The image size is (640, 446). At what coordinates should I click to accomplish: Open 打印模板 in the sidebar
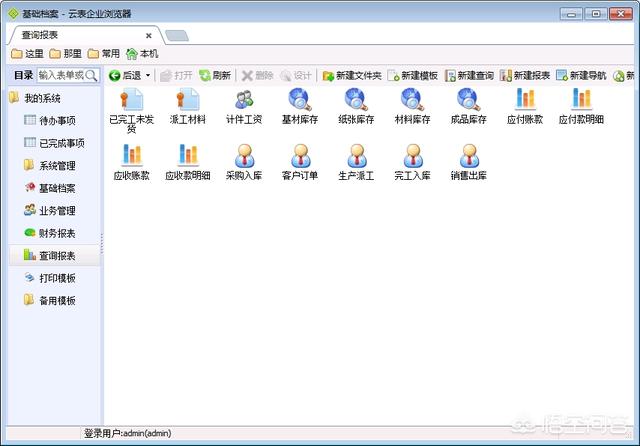point(50,278)
